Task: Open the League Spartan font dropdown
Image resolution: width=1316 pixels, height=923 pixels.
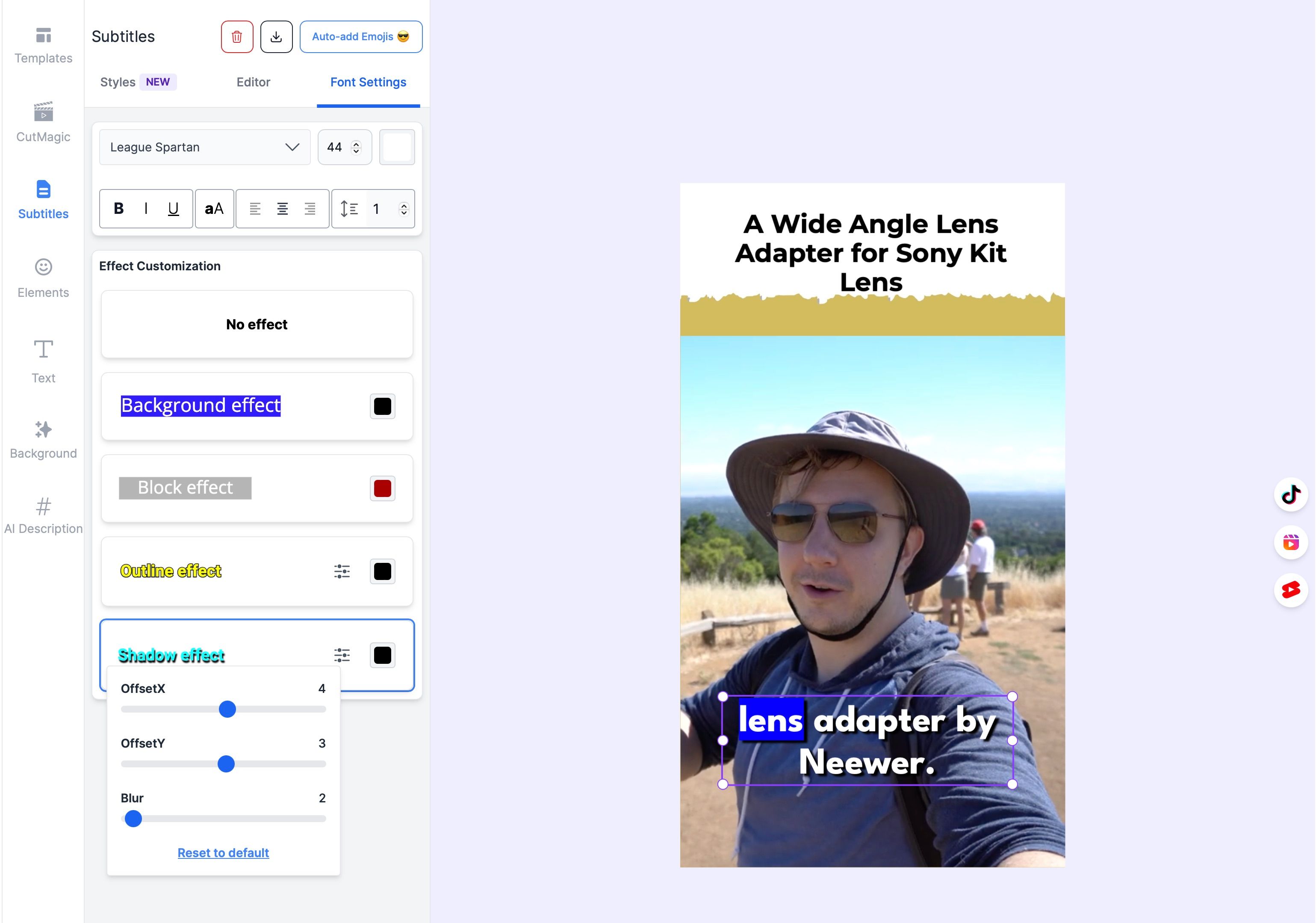Action: coord(205,147)
